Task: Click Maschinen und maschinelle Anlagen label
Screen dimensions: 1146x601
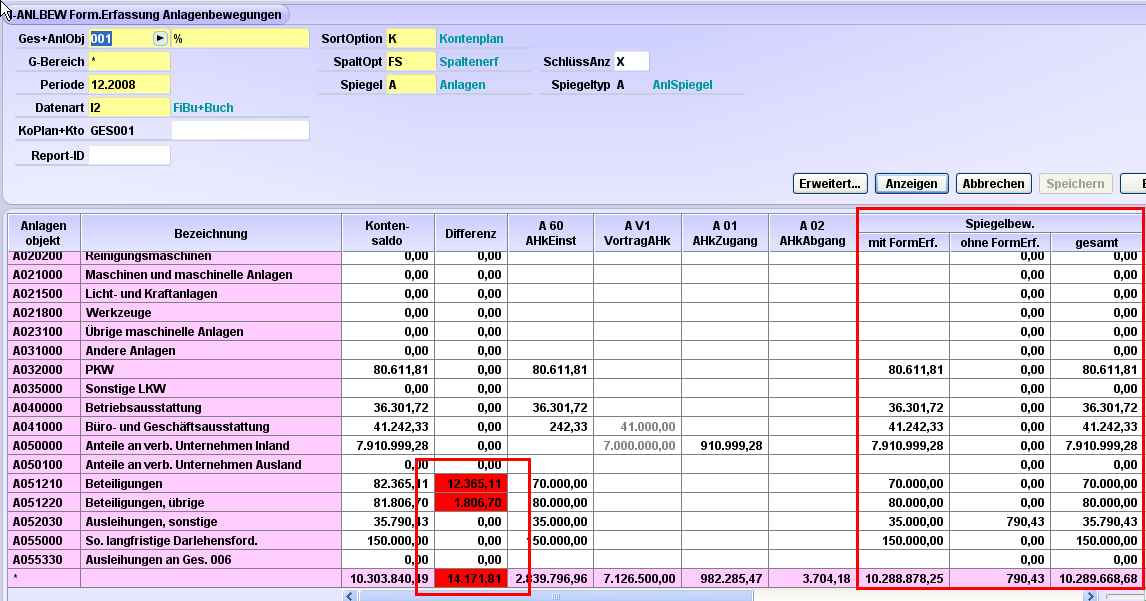Action: tap(189, 275)
